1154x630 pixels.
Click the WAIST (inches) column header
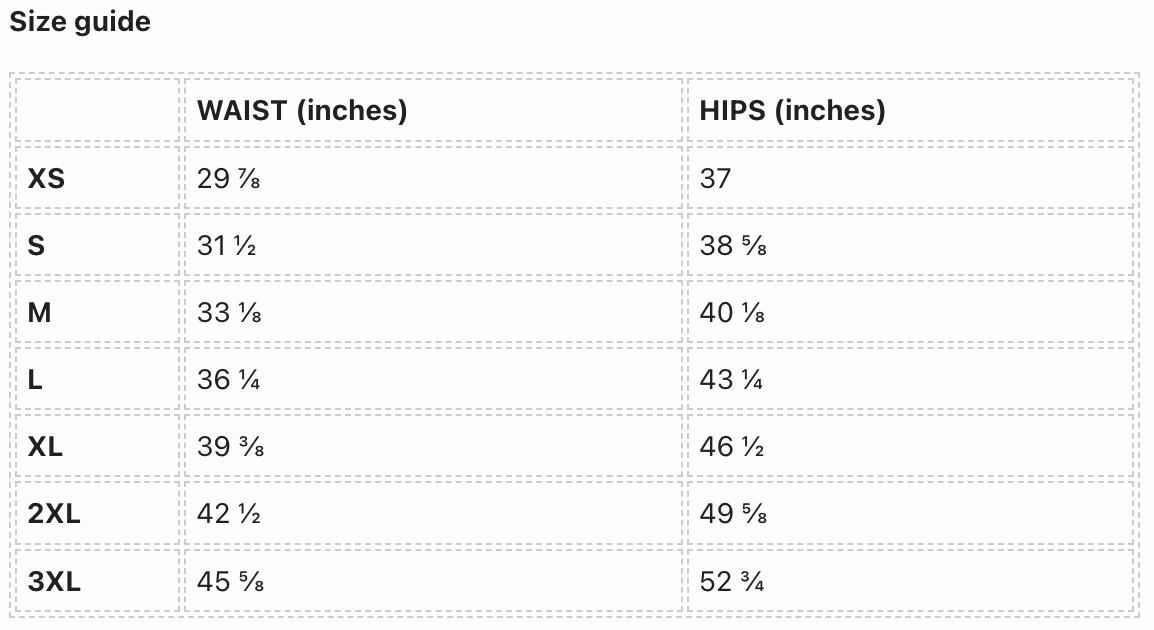302,110
